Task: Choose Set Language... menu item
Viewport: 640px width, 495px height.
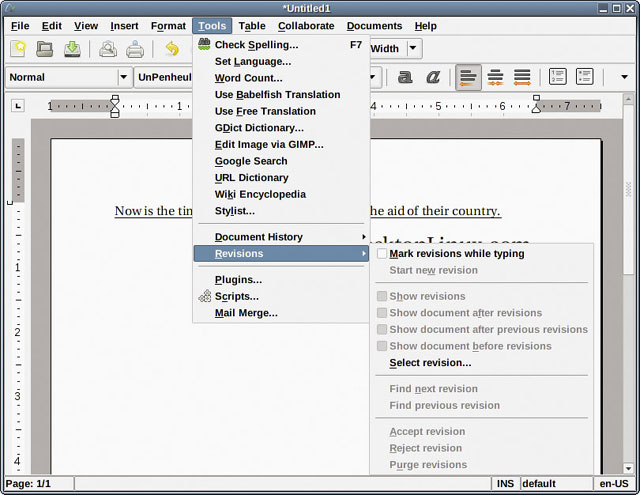Action: [x=281, y=61]
